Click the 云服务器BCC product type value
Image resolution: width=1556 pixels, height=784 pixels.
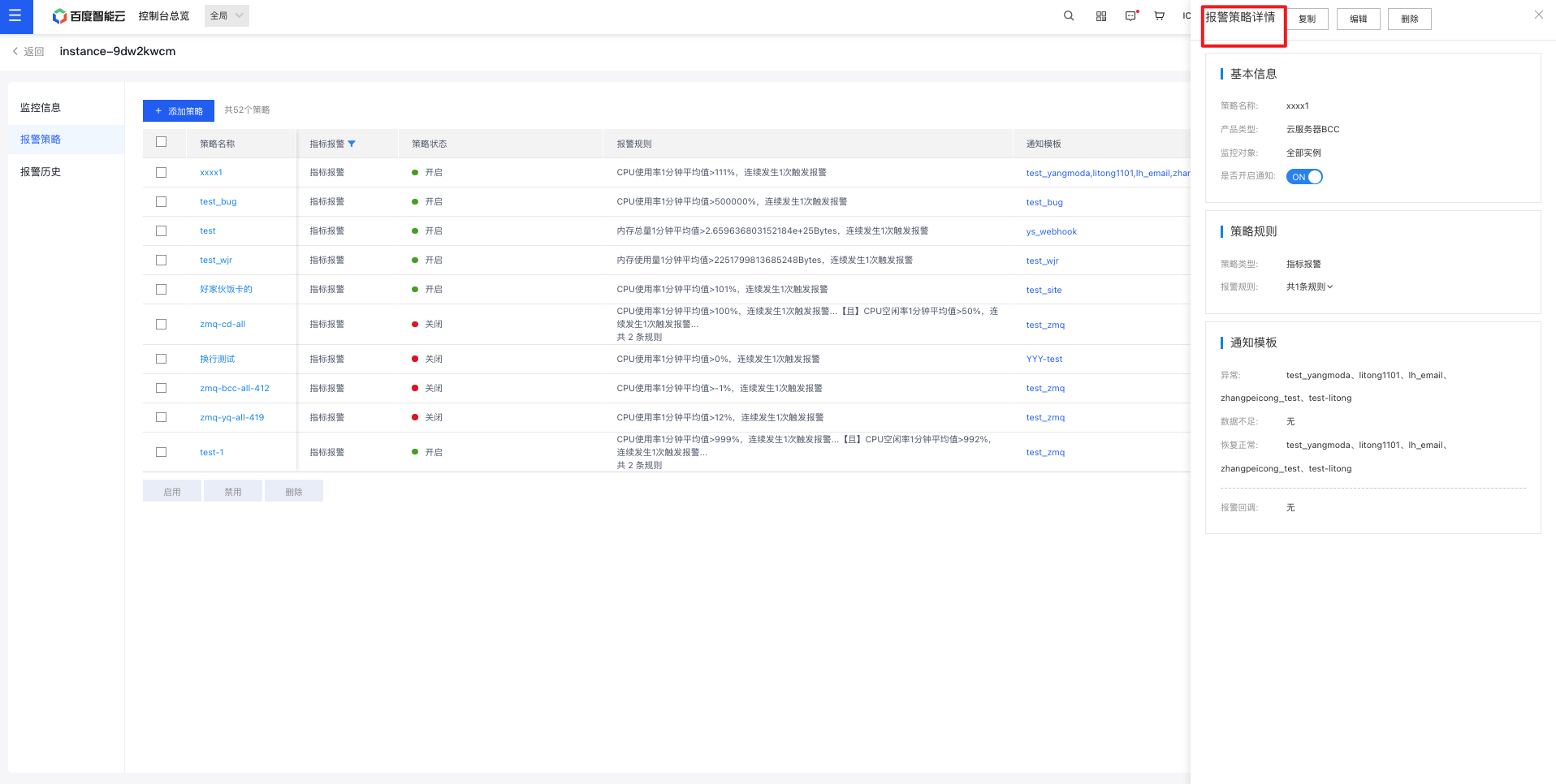1313,129
